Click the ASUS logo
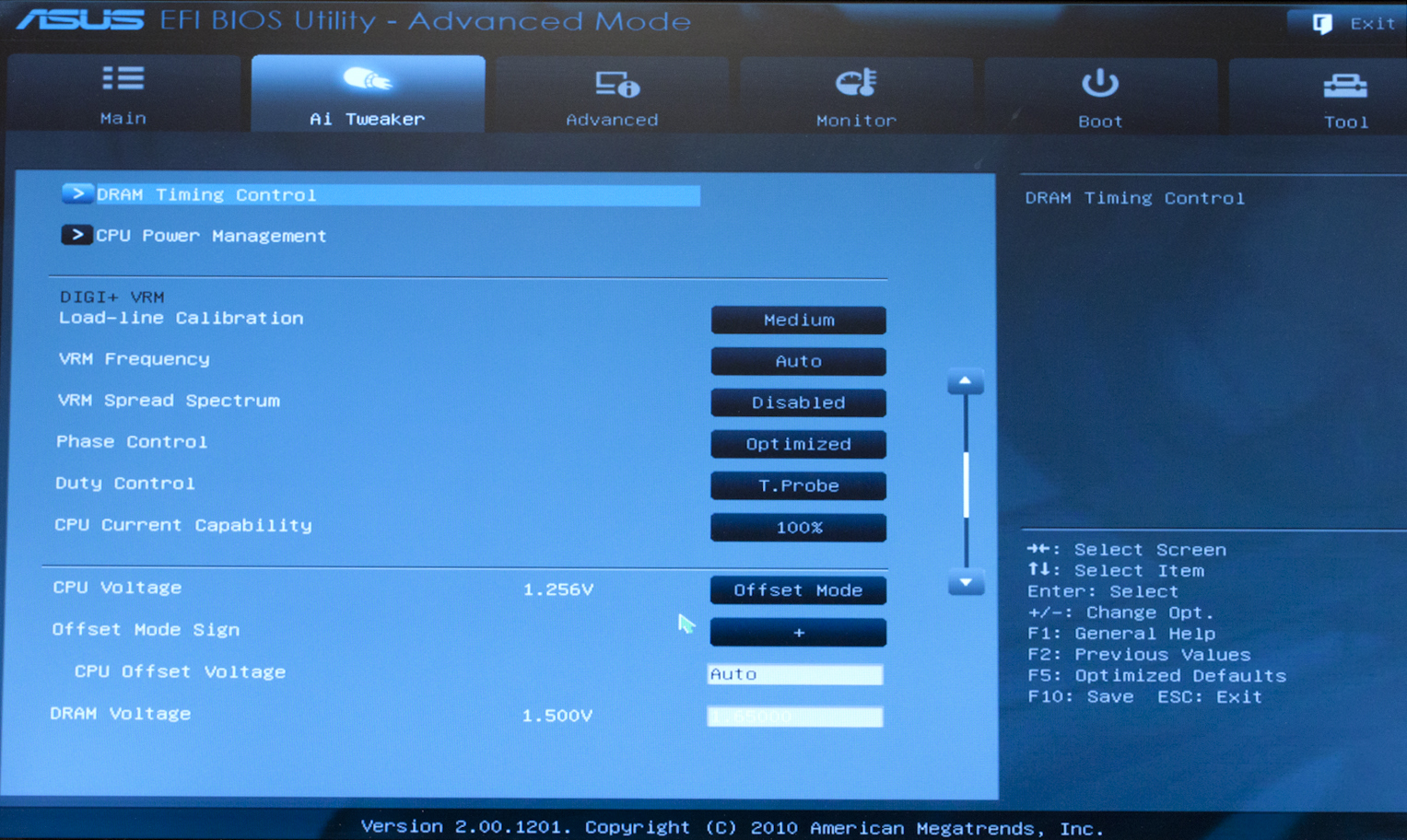The height and width of the screenshot is (840, 1407). point(80,19)
